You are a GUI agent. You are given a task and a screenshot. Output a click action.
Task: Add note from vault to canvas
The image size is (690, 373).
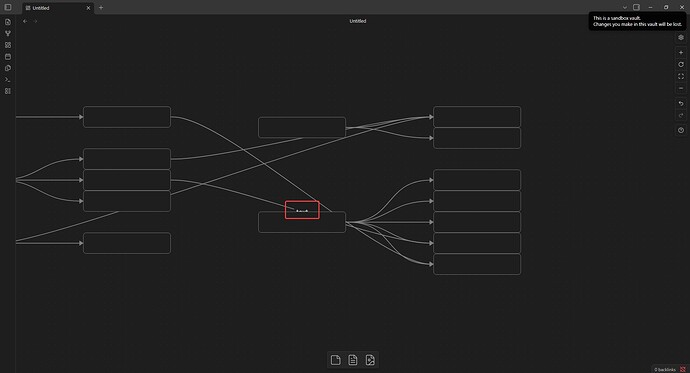coord(352,360)
